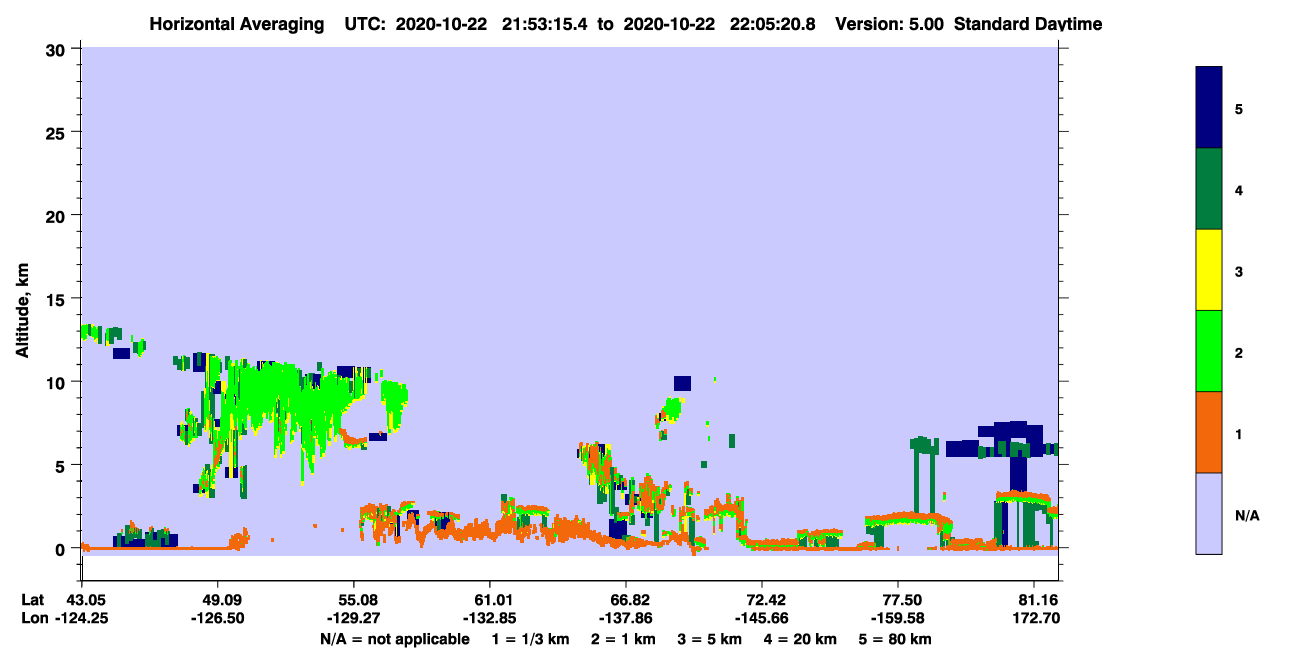Viewport: 1300px width, 667px height.
Task: Click the dark blue color bar segment labeled 5
Action: pos(1209,108)
